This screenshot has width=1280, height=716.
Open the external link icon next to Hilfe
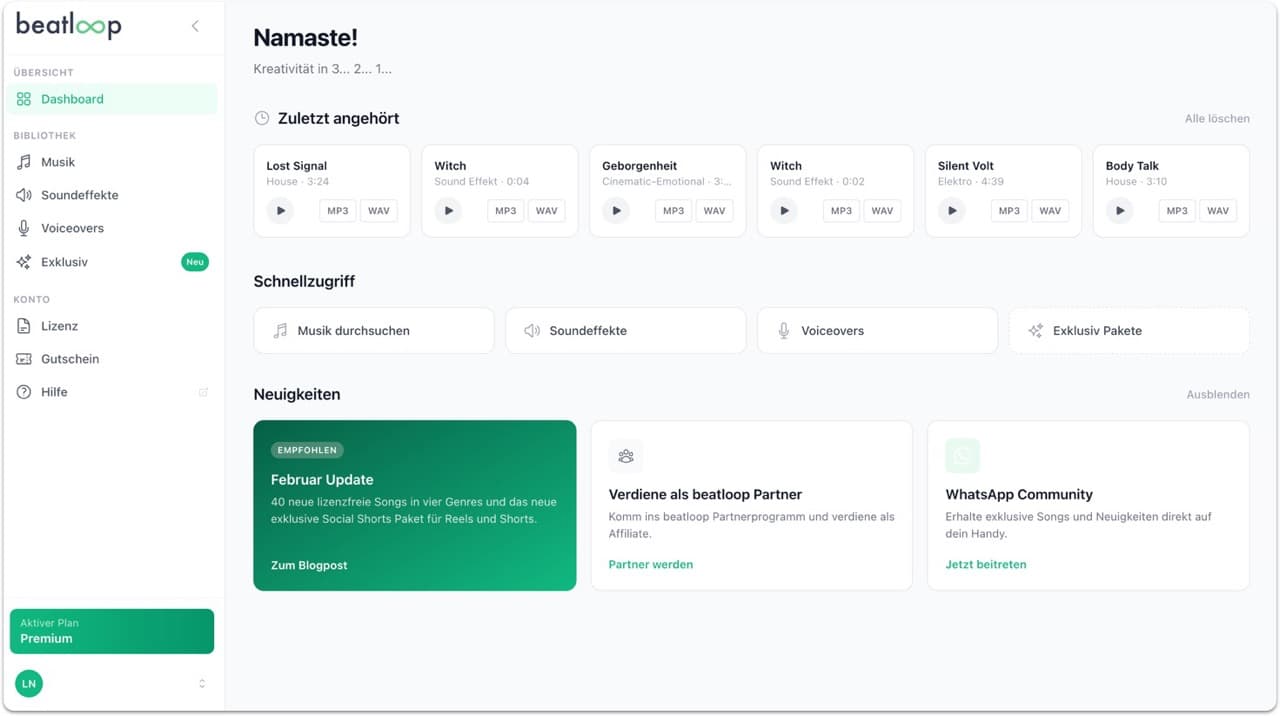click(203, 391)
